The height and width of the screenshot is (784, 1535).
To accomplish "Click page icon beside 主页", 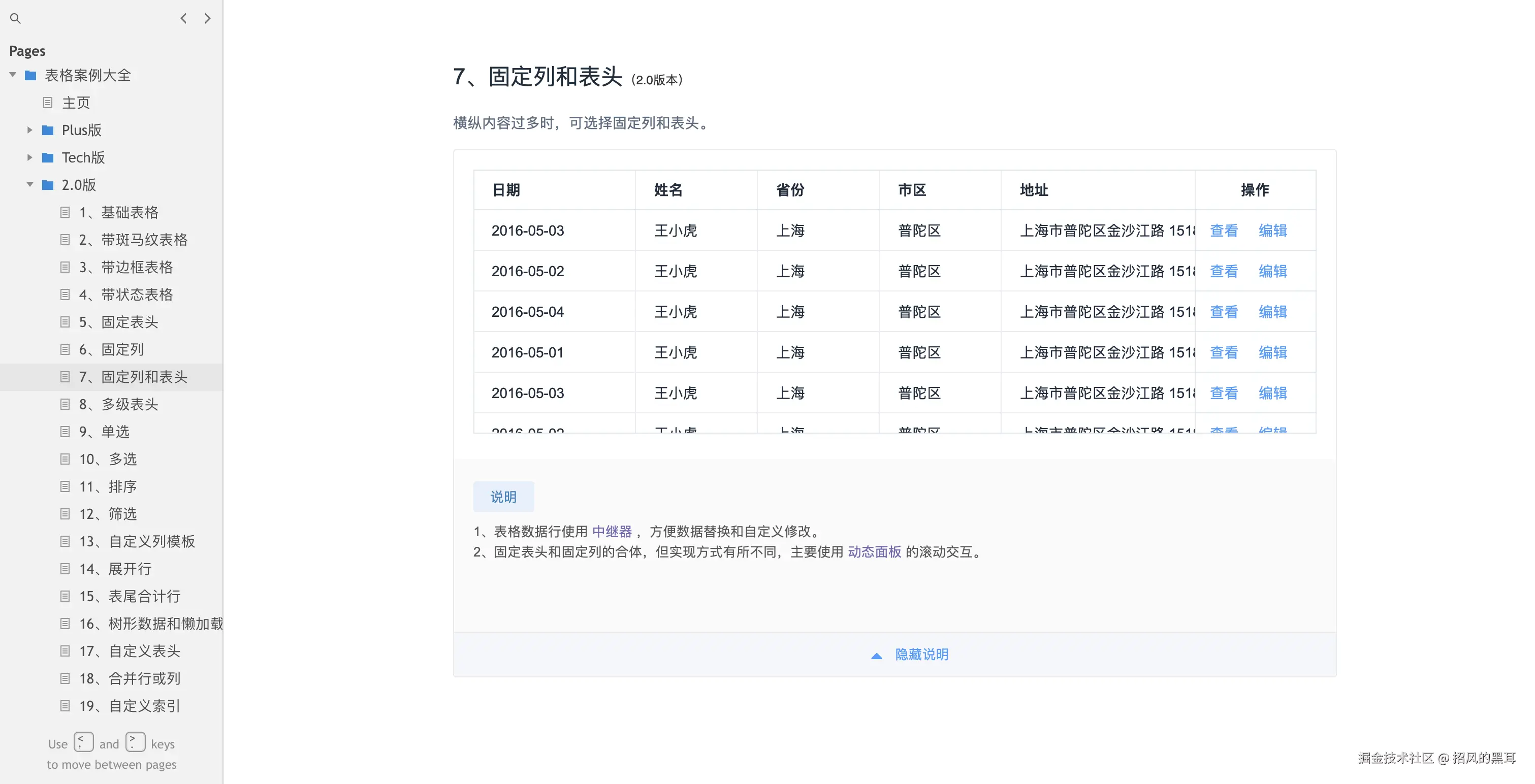I will [x=48, y=103].
